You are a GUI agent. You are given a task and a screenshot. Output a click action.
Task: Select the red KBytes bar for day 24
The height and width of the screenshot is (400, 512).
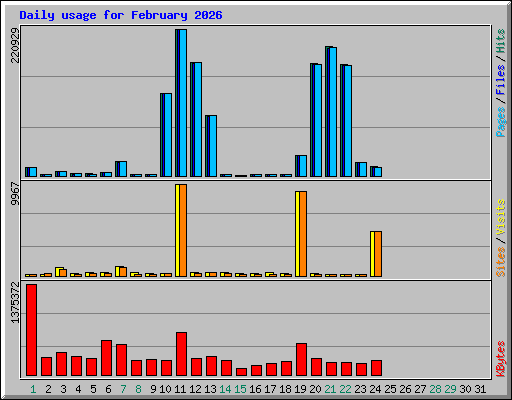[x=376, y=368]
